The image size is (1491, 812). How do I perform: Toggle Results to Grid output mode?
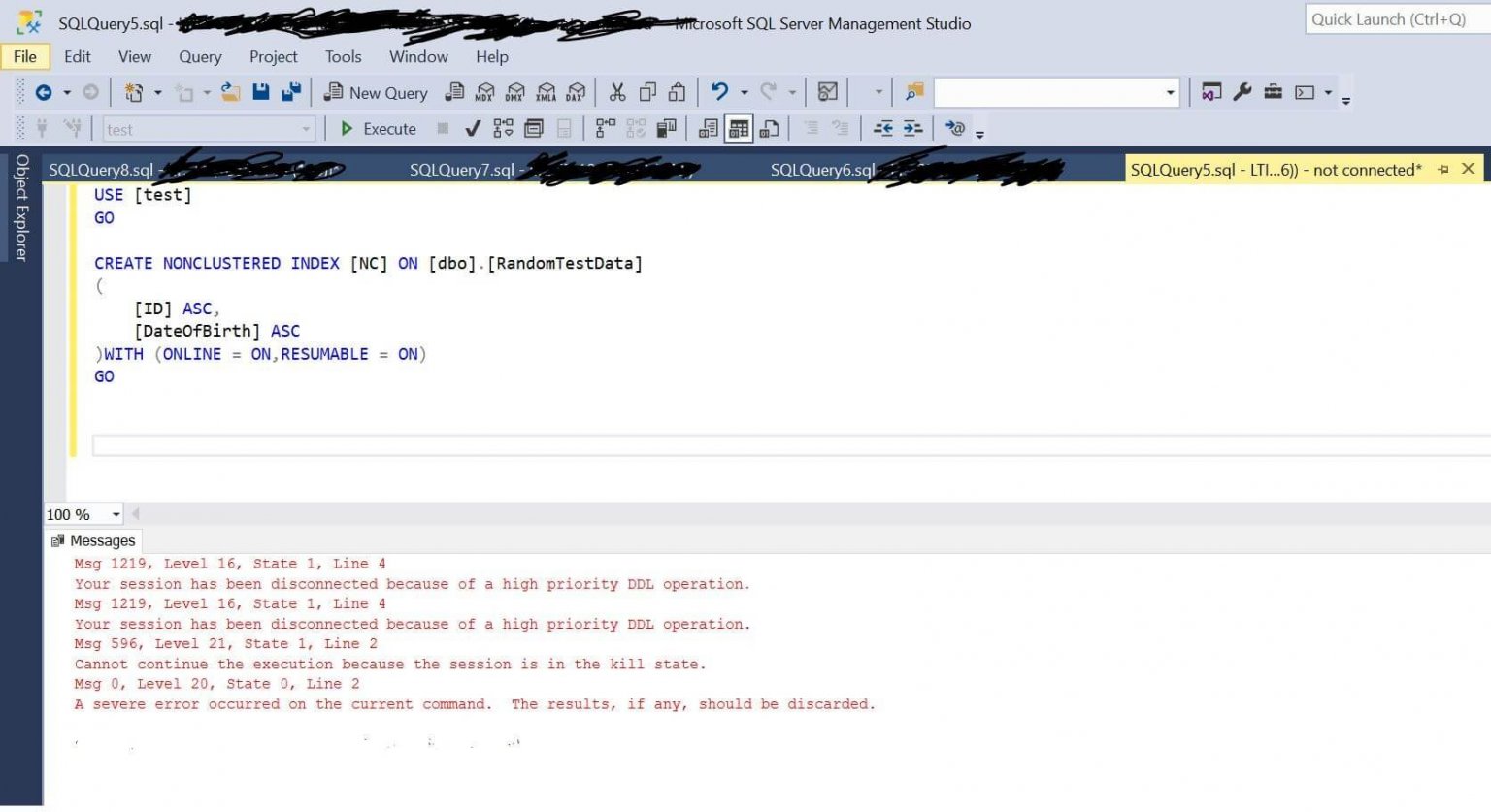739,129
